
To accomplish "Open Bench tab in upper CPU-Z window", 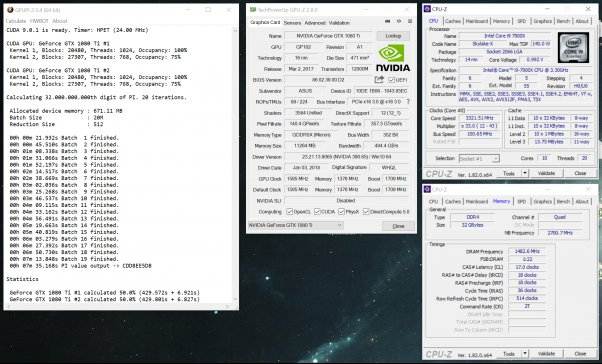I will pos(563,21).
